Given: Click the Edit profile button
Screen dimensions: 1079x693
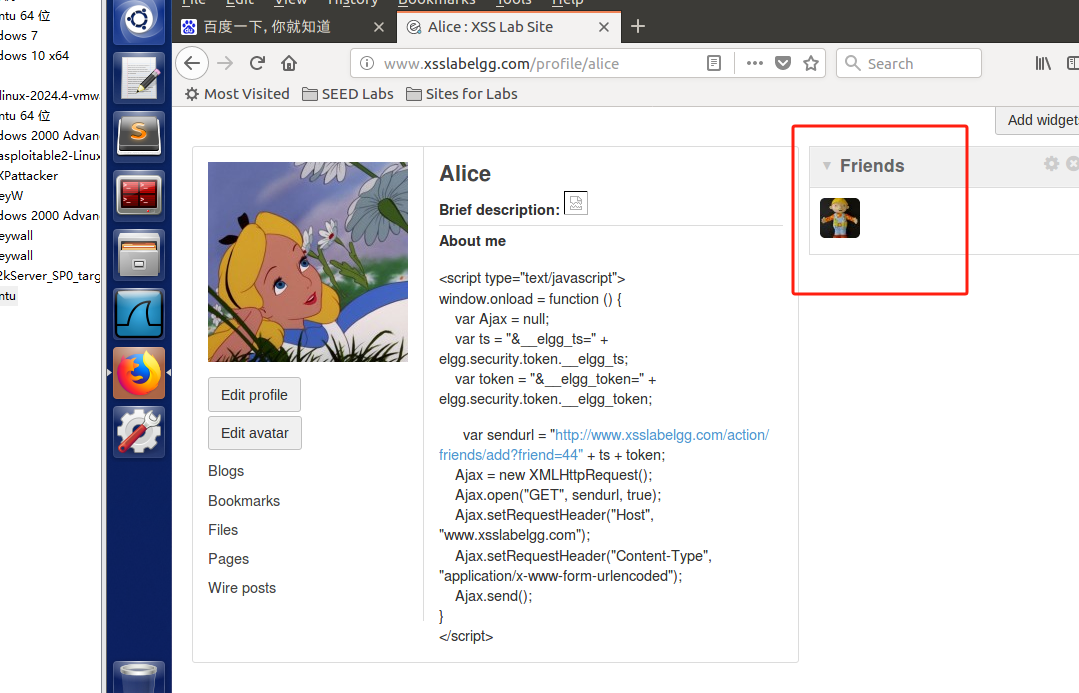Looking at the screenshot, I should click(x=255, y=395).
